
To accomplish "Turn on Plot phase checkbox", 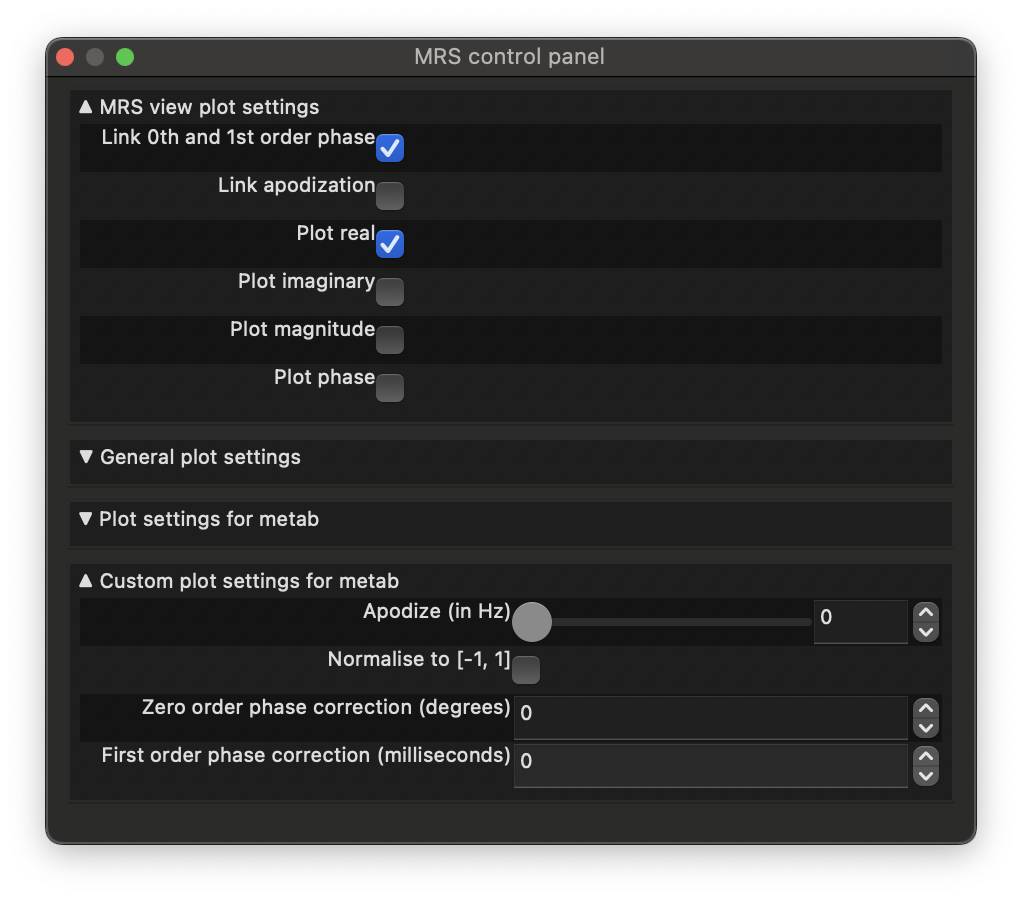I will [x=389, y=388].
